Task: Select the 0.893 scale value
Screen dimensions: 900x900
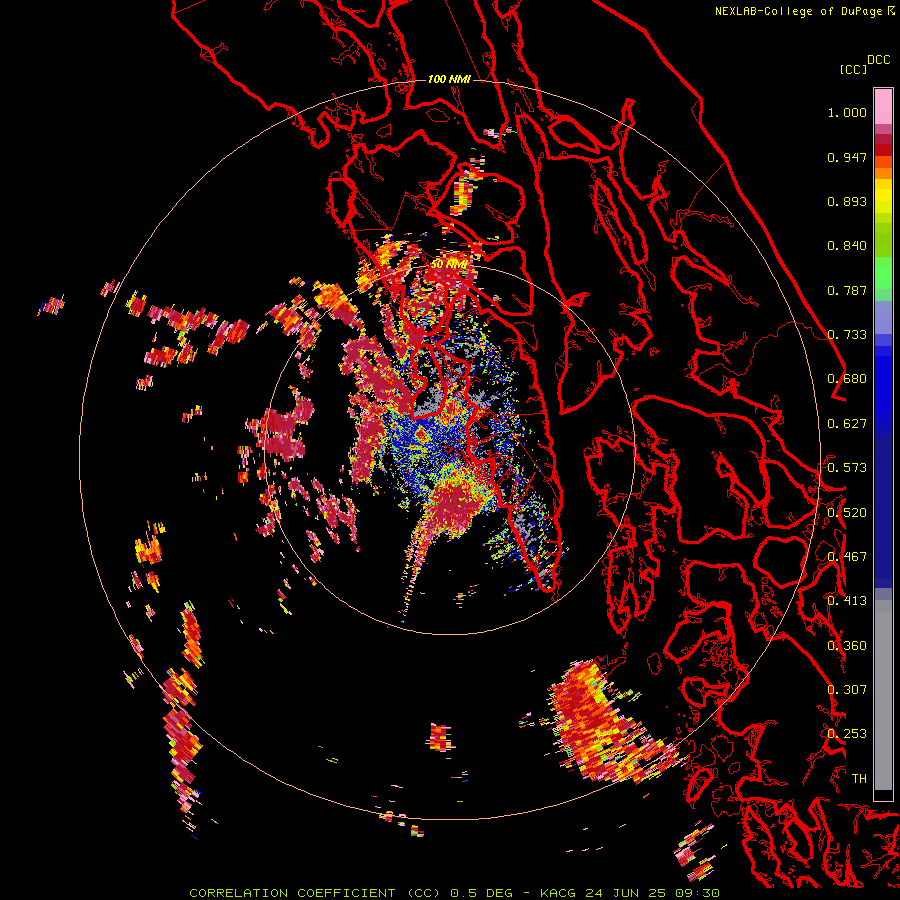Action: 847,201
